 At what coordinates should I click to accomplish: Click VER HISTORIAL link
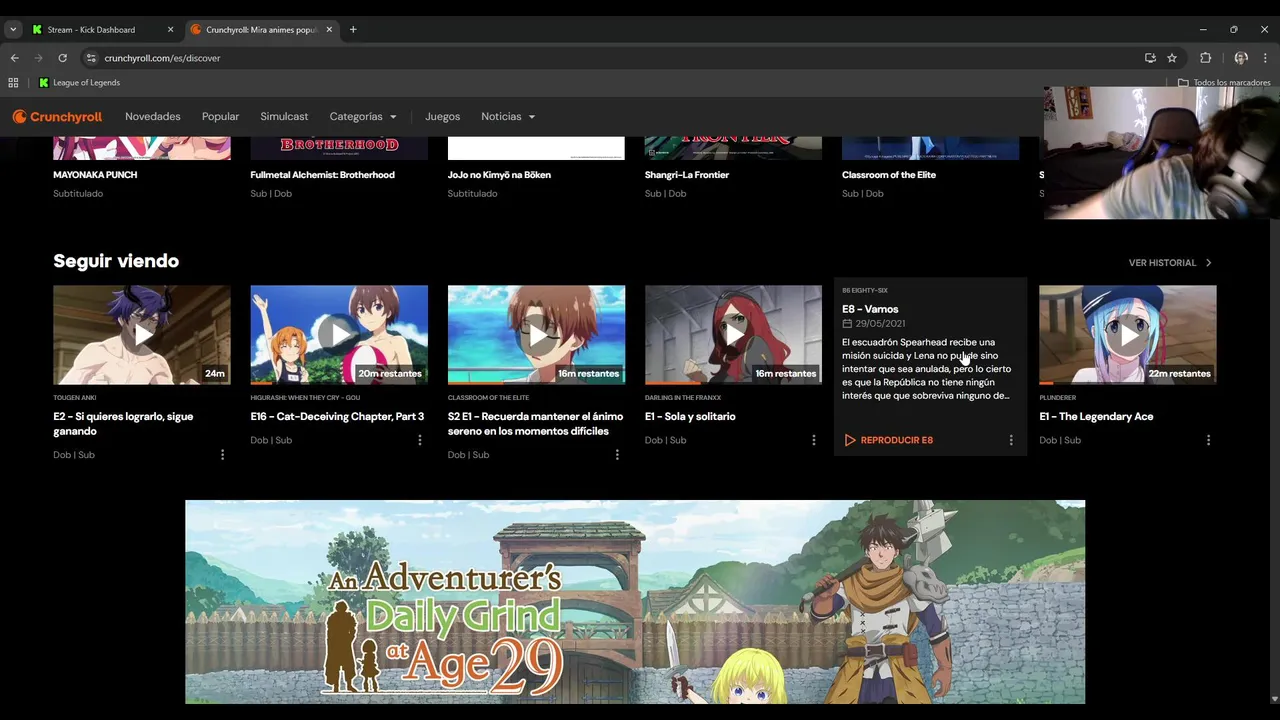point(1162,263)
